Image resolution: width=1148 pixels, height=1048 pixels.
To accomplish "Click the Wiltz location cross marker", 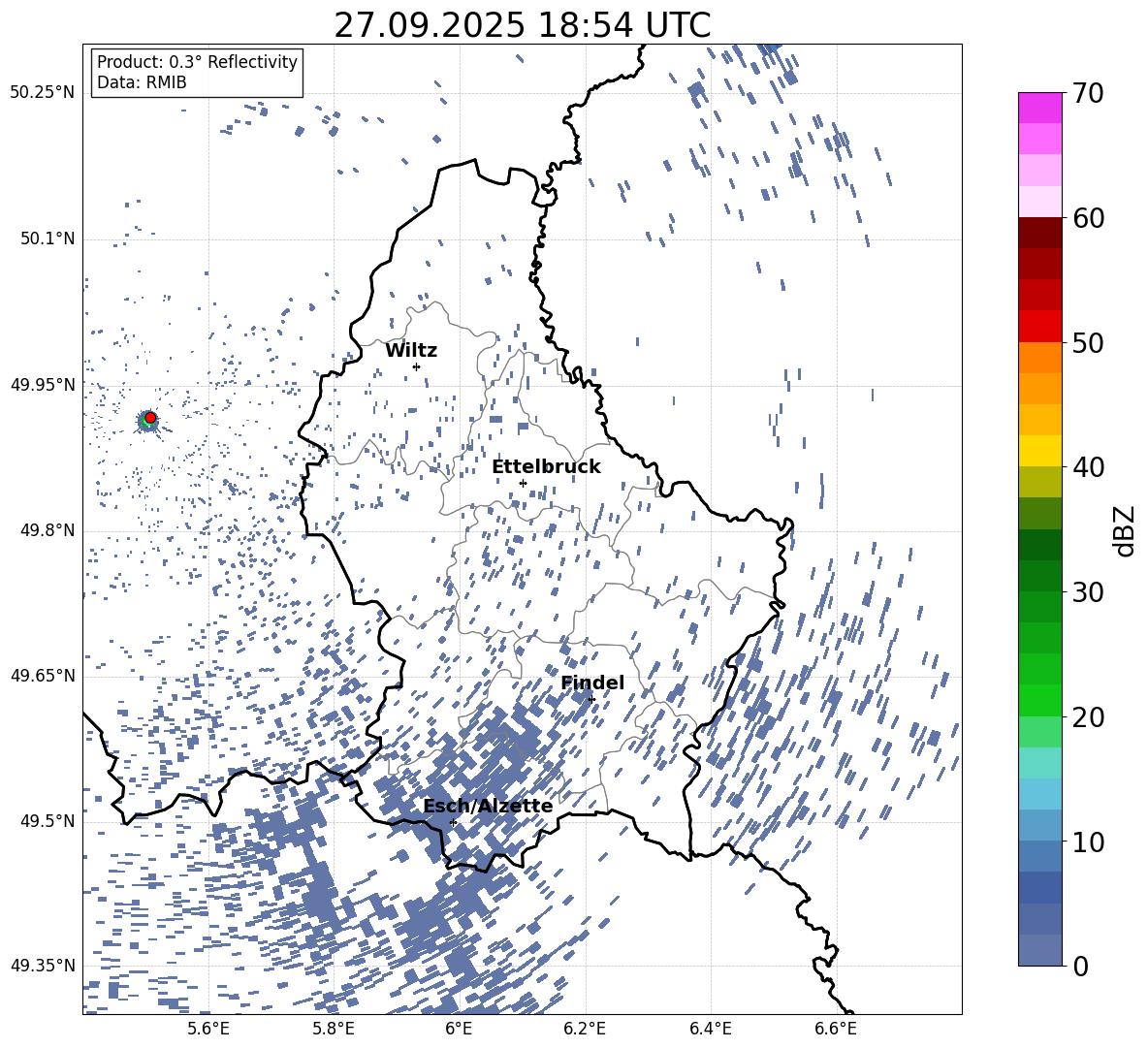I will [417, 366].
